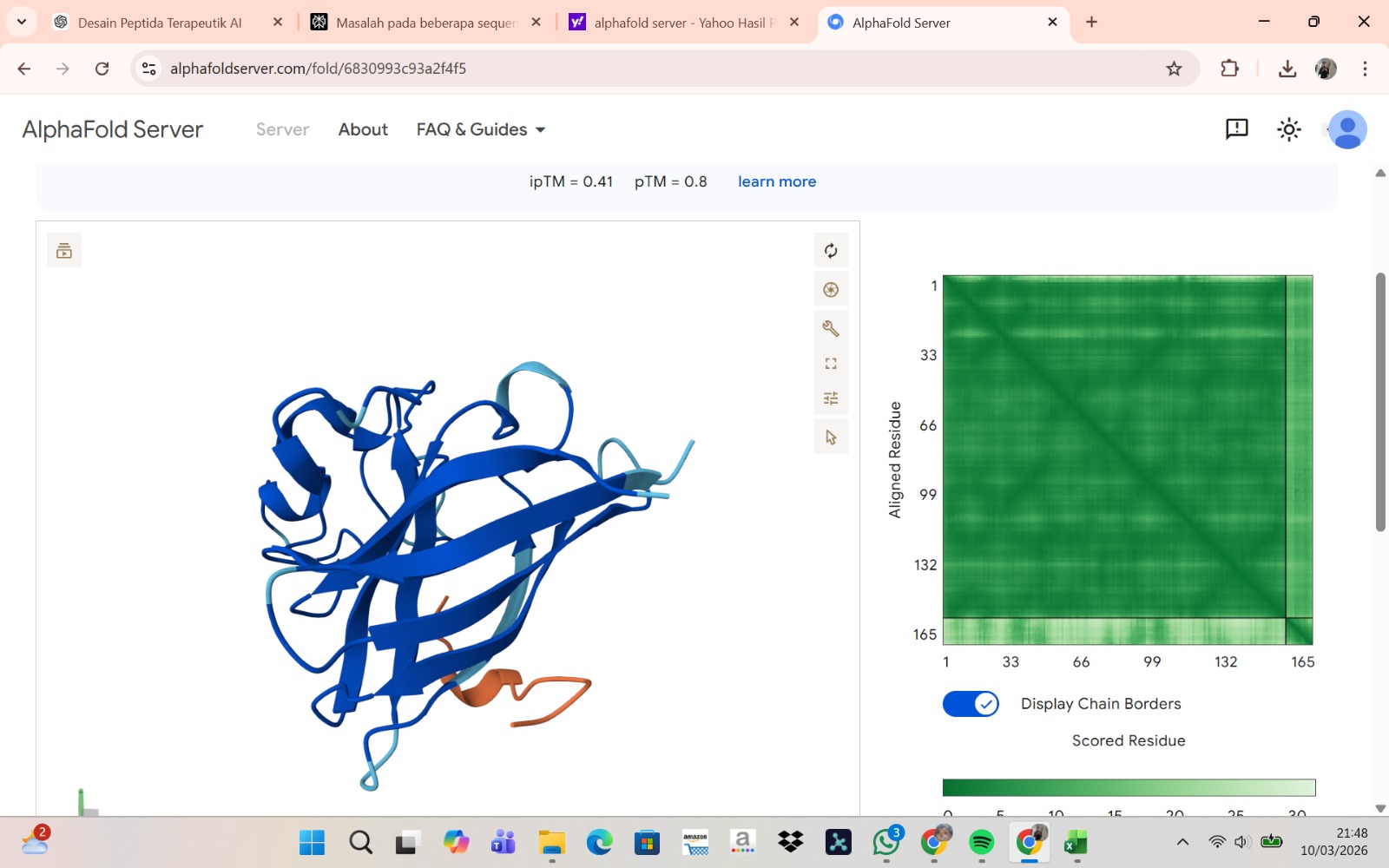Open Spotify from the taskbar
This screenshot has height=868, width=1389.
click(981, 842)
